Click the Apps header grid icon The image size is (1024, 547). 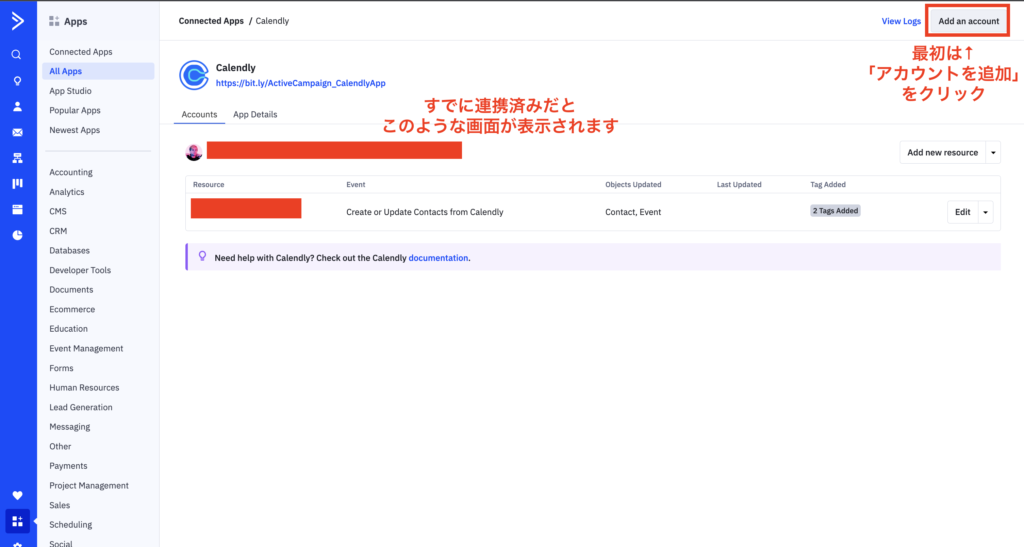[54, 22]
